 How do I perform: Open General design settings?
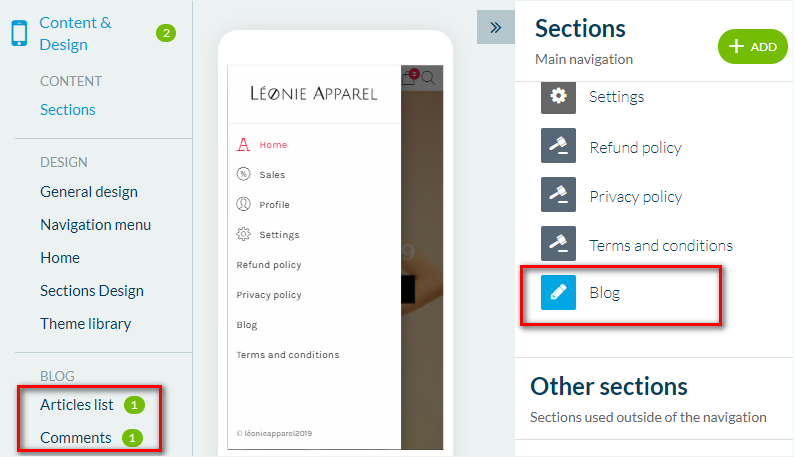89,192
